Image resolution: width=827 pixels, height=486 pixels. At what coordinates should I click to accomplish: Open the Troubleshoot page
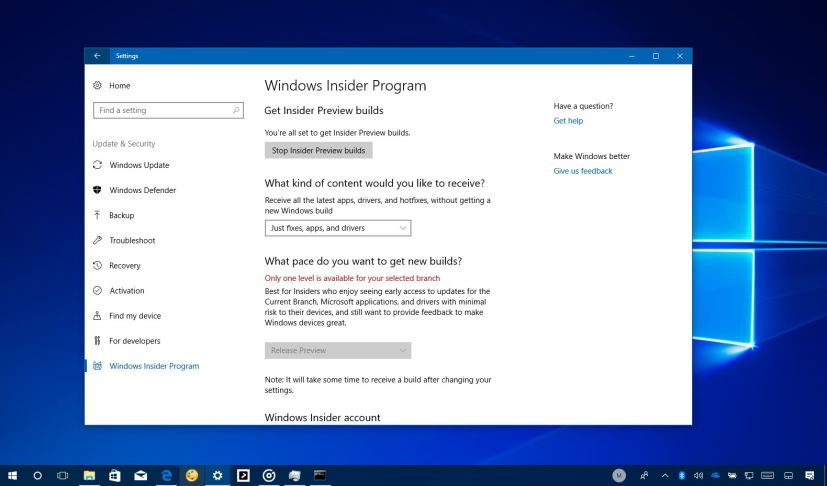pos(132,240)
